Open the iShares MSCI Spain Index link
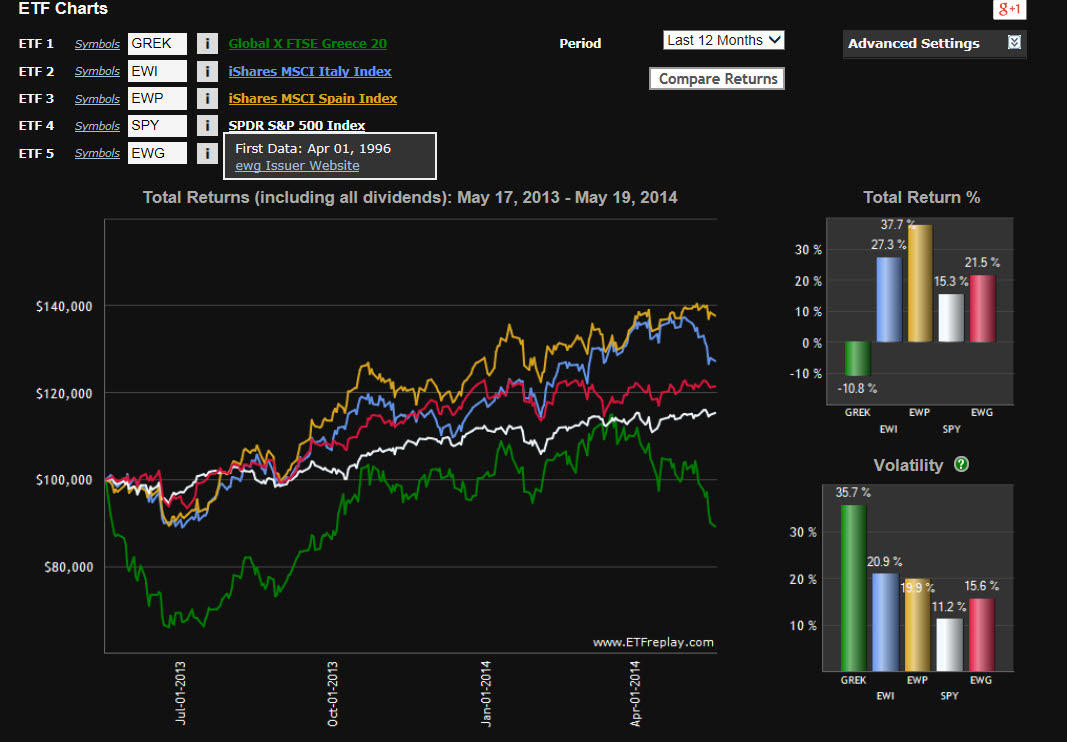 (312, 98)
